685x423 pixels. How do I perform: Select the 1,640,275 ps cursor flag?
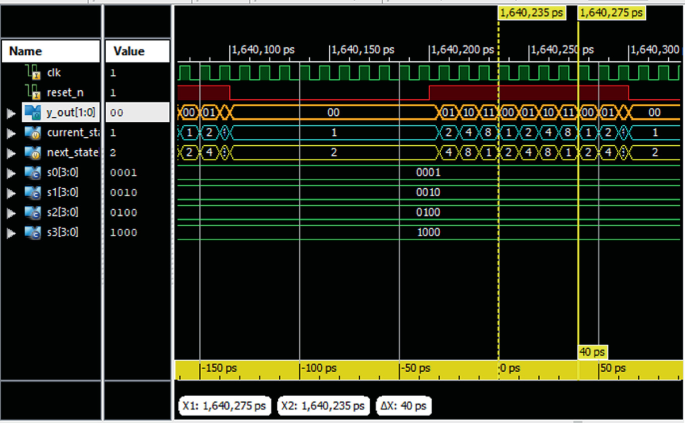point(612,13)
